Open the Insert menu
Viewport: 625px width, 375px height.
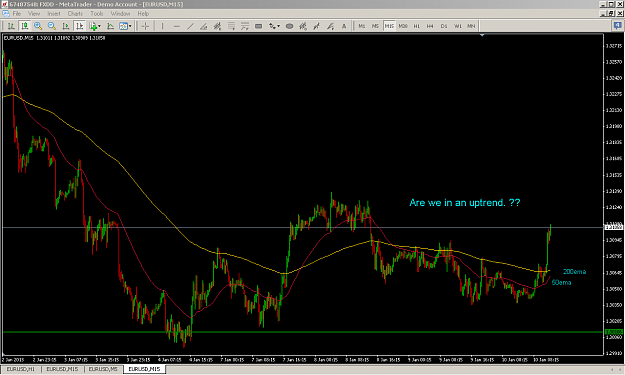54,14
